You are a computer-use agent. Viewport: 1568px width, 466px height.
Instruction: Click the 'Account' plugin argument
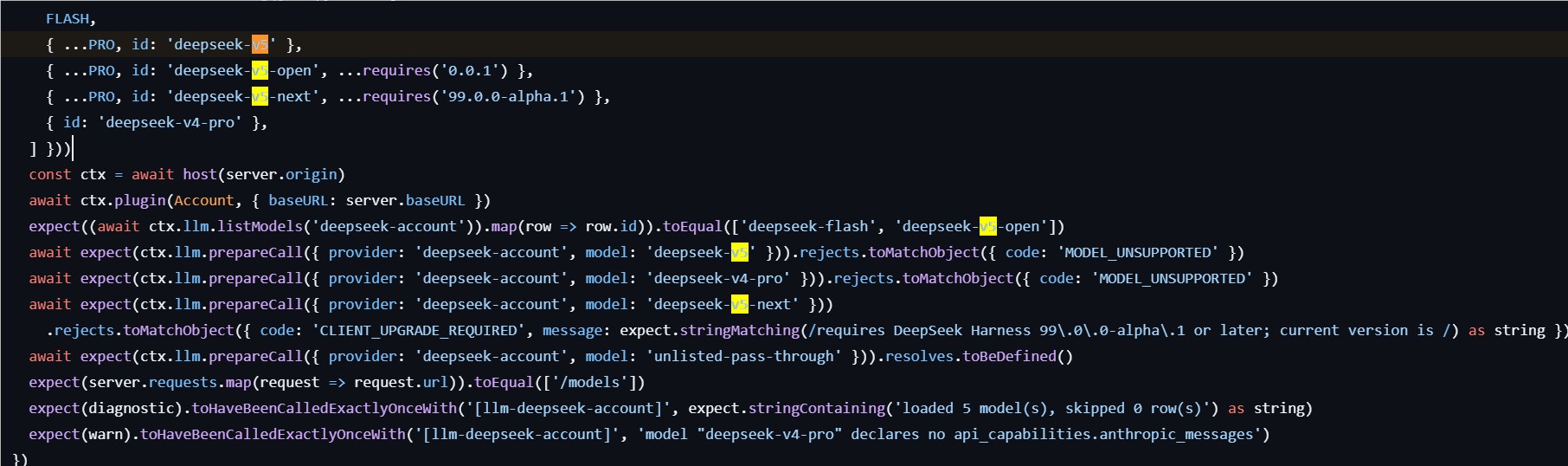(204, 201)
